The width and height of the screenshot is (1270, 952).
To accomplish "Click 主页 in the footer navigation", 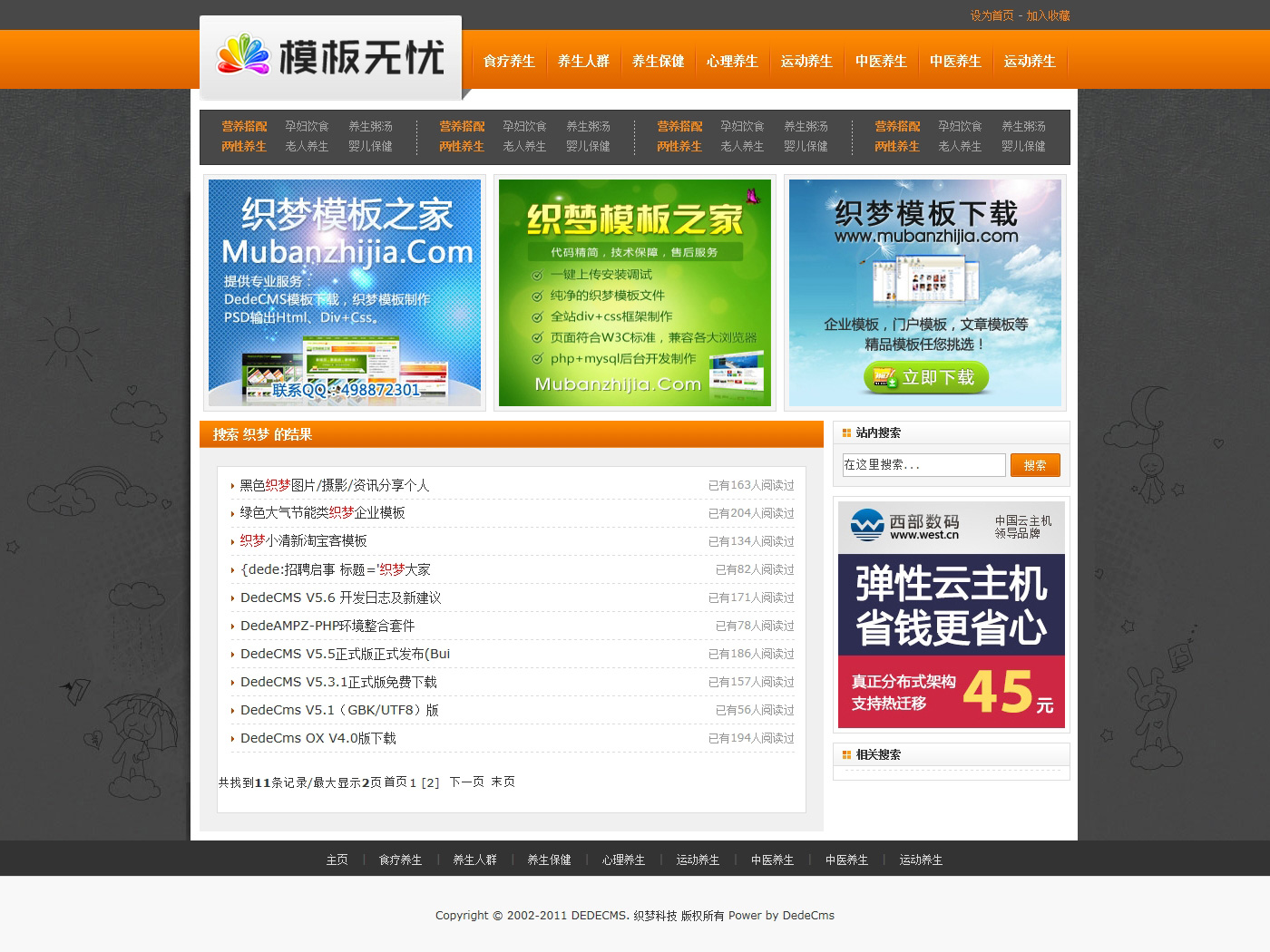I will click(337, 860).
